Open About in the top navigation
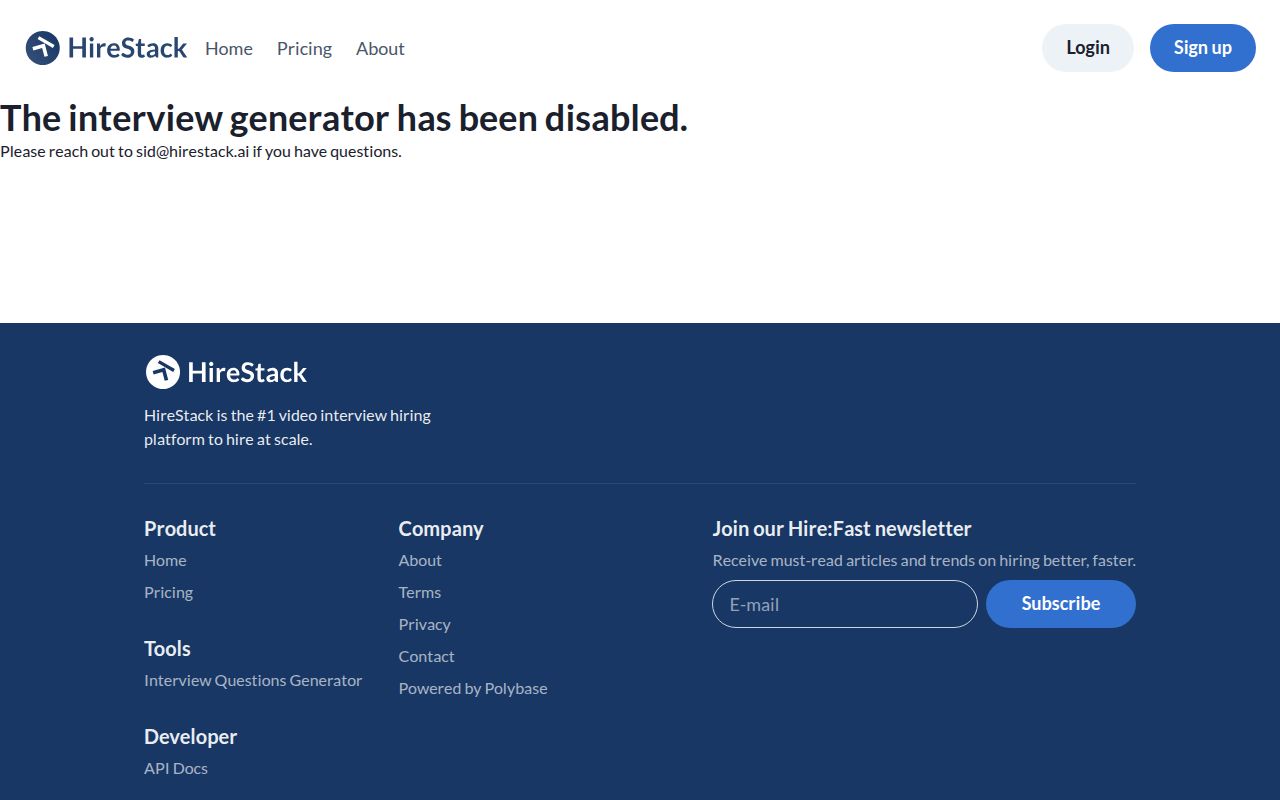This screenshot has width=1280, height=800. (380, 48)
